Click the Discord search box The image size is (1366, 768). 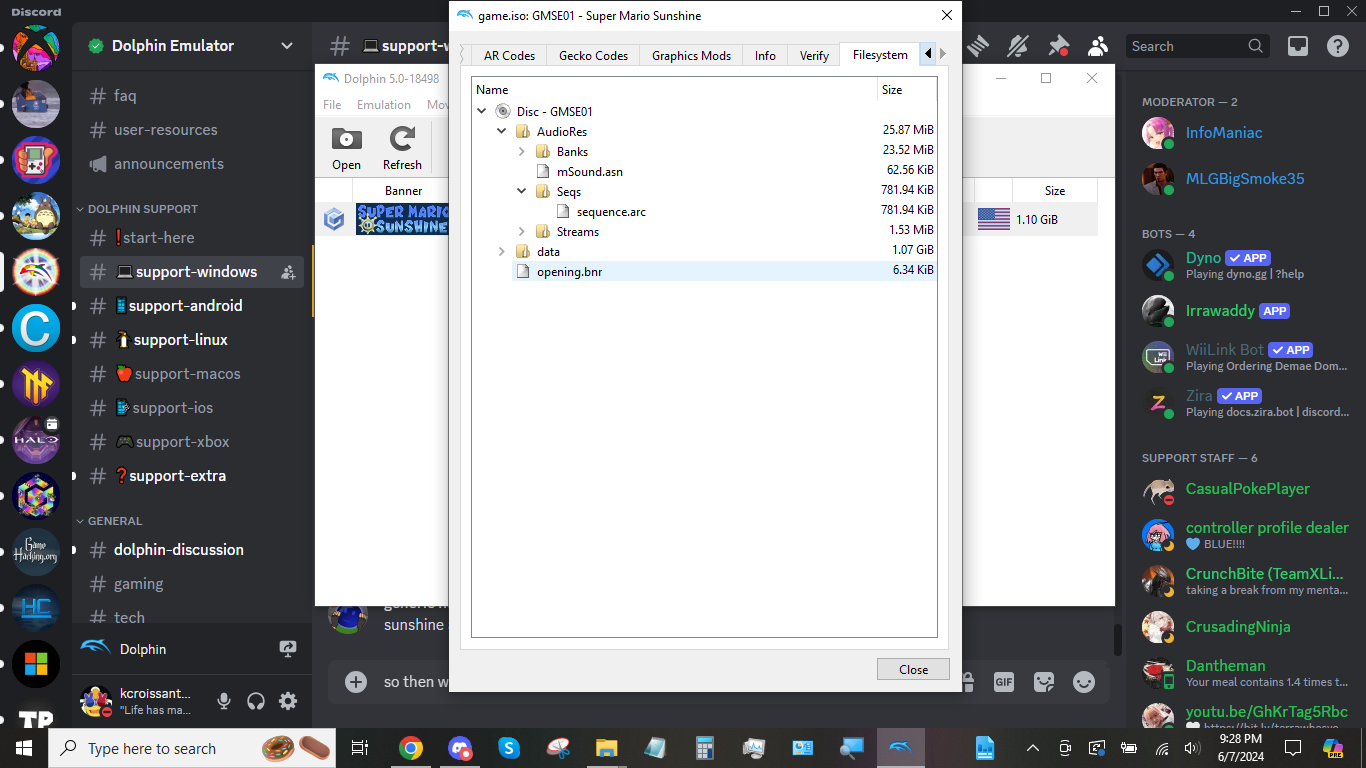coord(1196,46)
